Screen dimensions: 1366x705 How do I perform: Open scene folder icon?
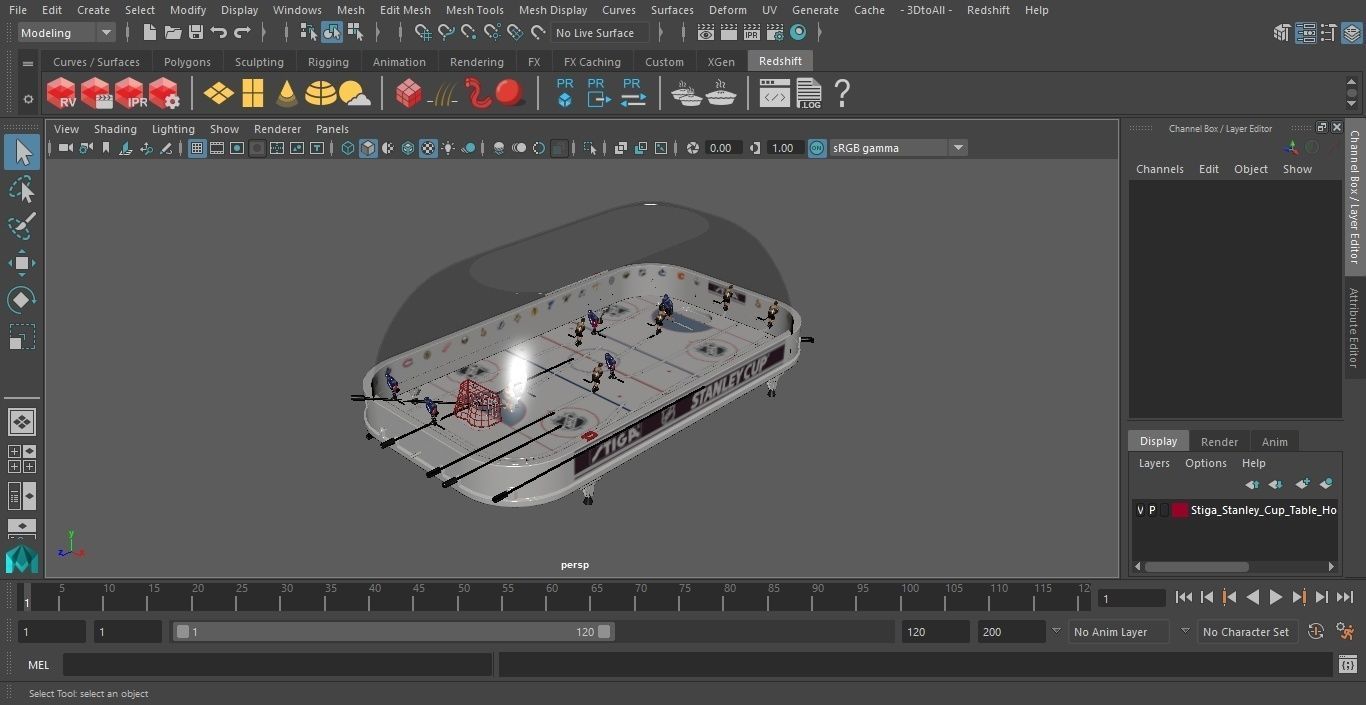pyautogui.click(x=173, y=33)
